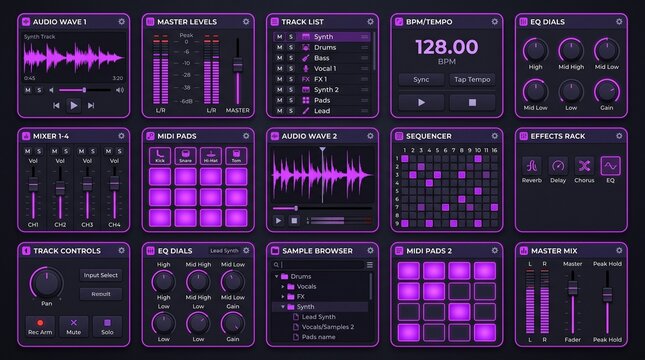This screenshot has width=645, height=360.
Task: Open settings gear of Track List panel
Action: click(x=370, y=21)
